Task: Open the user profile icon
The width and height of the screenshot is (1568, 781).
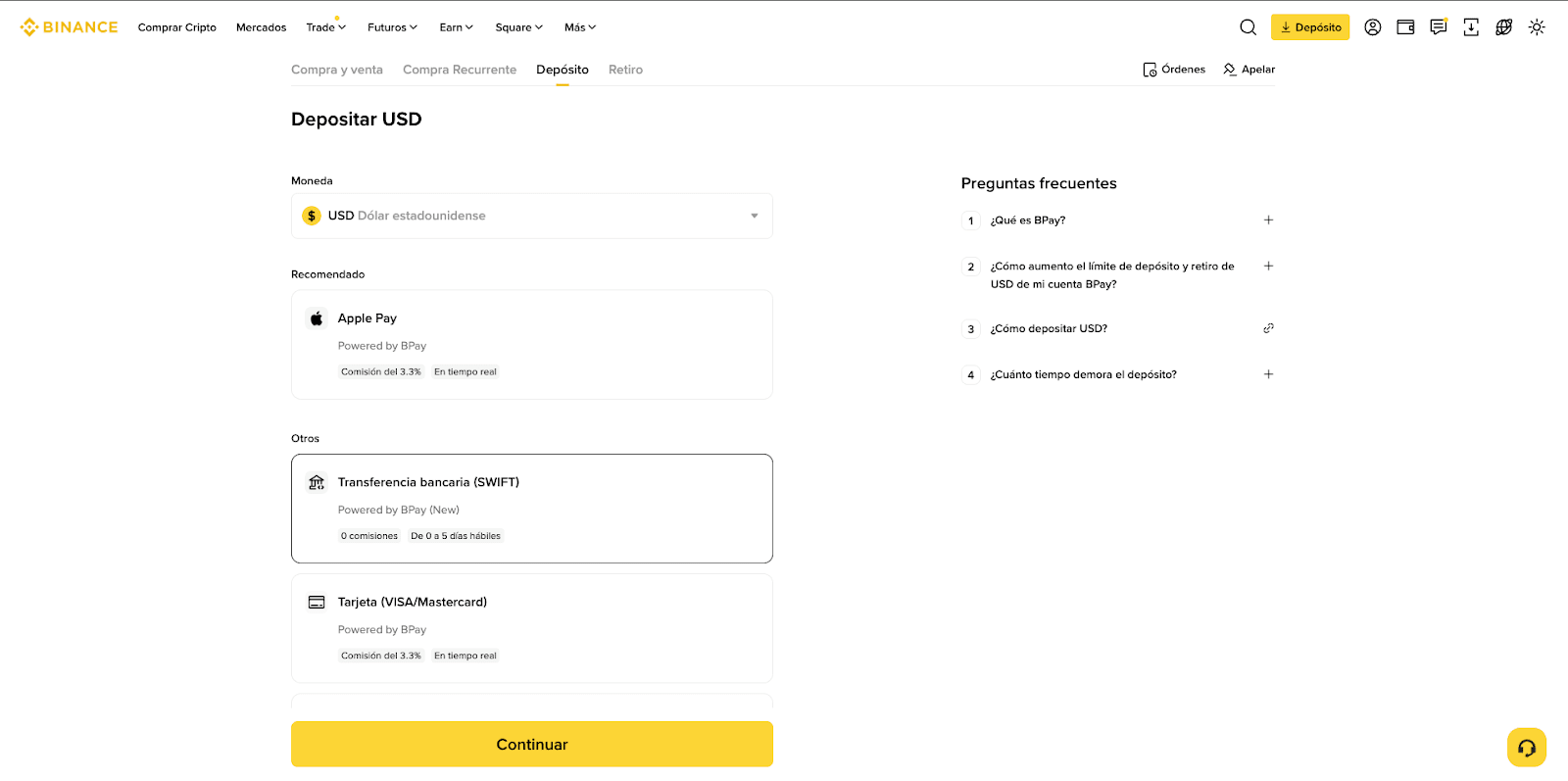Action: (1372, 27)
